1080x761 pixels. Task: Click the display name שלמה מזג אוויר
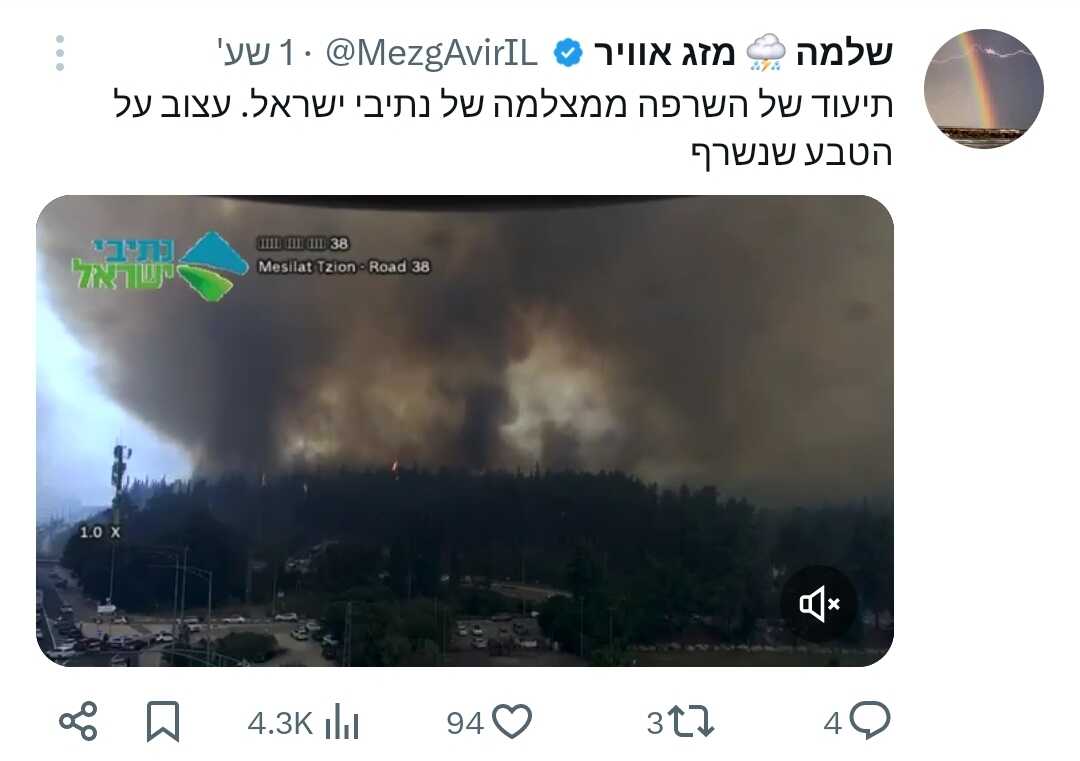[743, 53]
